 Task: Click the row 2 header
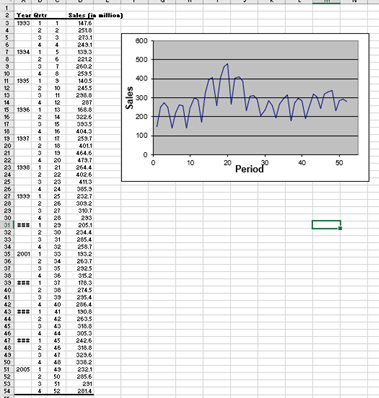(x=7, y=15)
